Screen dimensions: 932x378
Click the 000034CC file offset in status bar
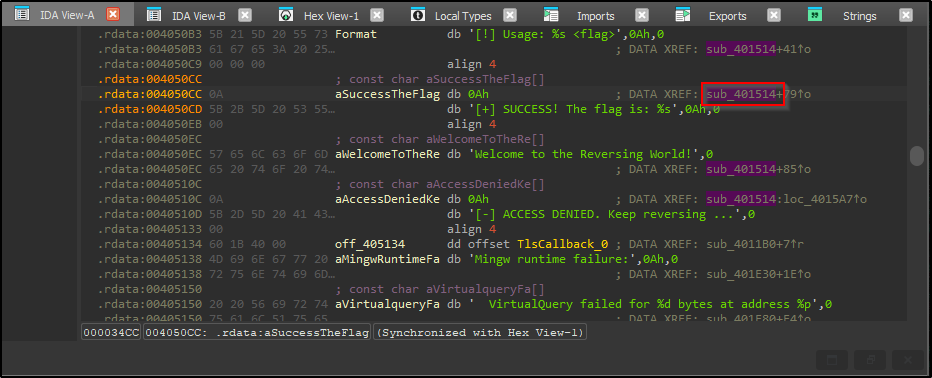point(111,332)
